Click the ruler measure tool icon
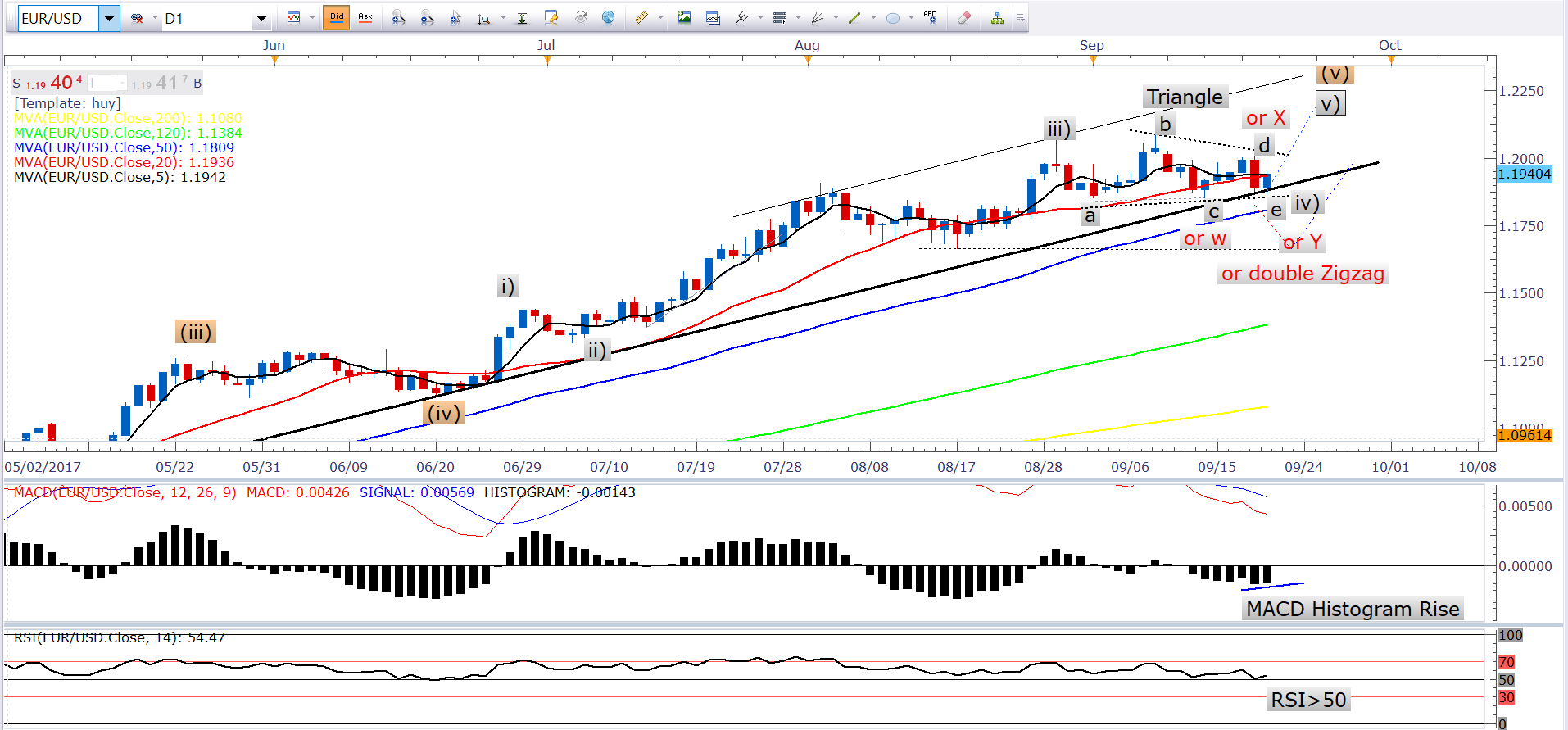The width and height of the screenshot is (1568, 730). pyautogui.click(x=641, y=18)
